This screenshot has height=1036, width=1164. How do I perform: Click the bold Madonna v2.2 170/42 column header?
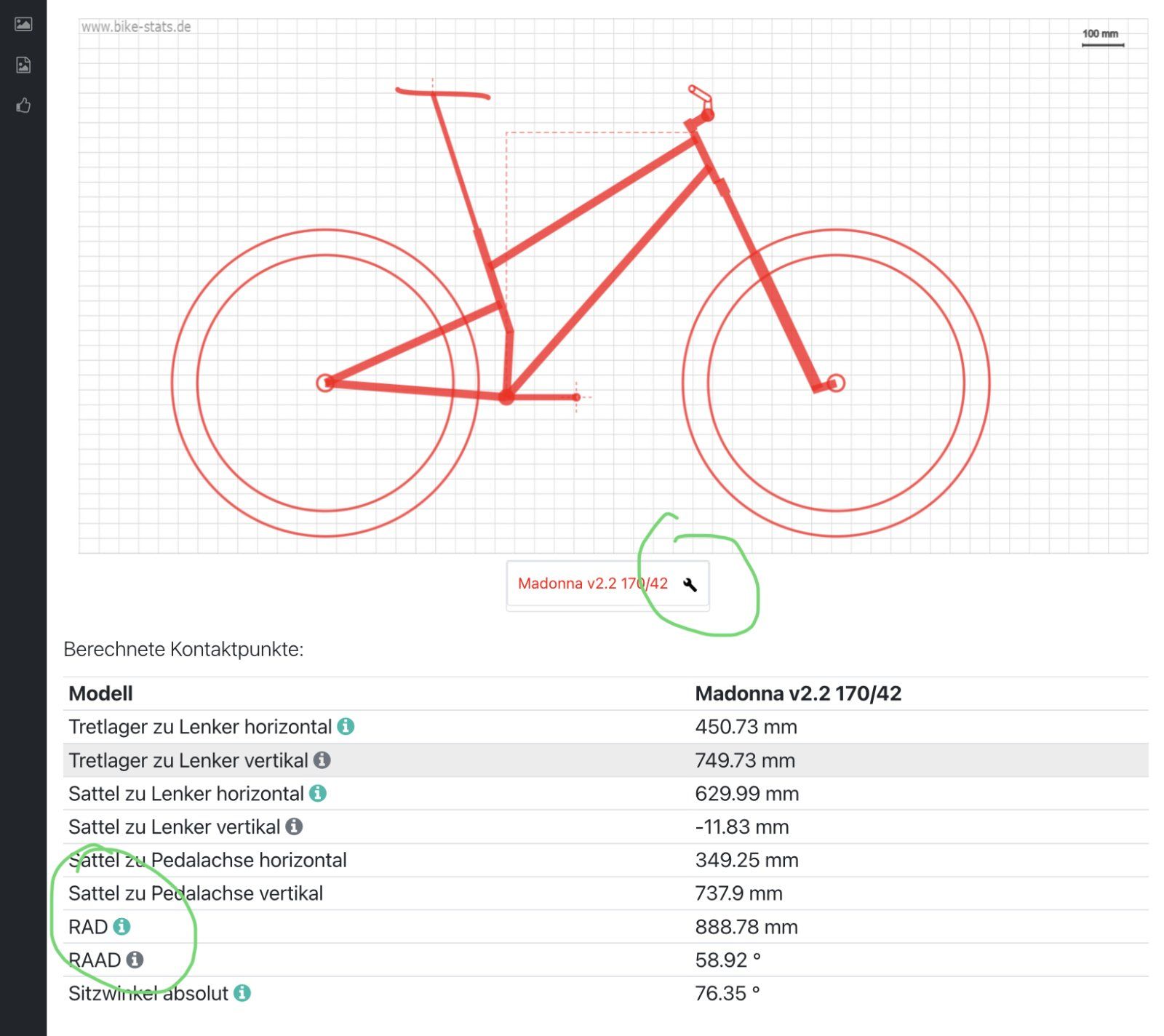pos(798,693)
